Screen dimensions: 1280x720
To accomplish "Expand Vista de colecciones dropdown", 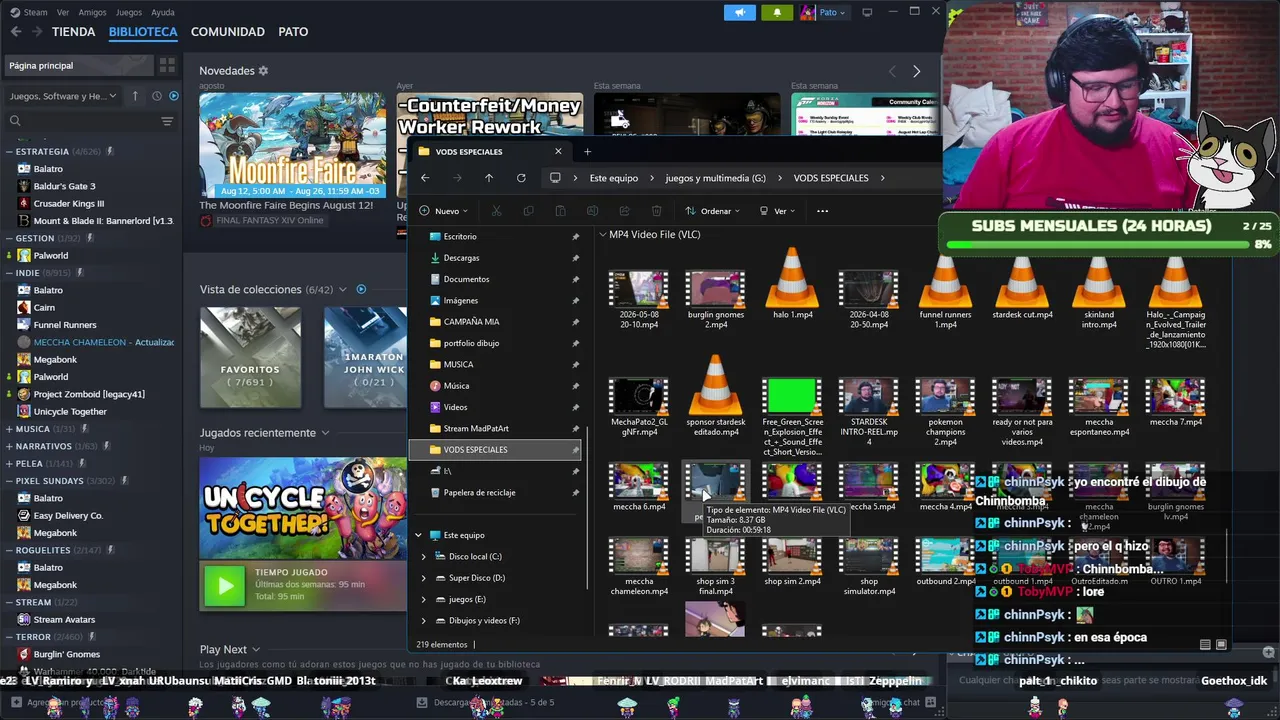I will pos(342,290).
